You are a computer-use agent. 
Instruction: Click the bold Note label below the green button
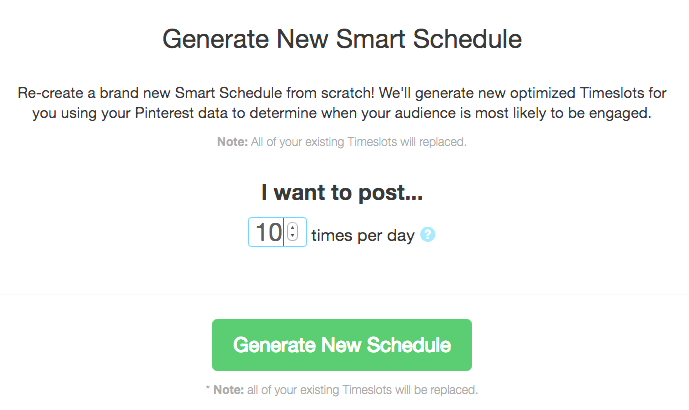(228, 390)
